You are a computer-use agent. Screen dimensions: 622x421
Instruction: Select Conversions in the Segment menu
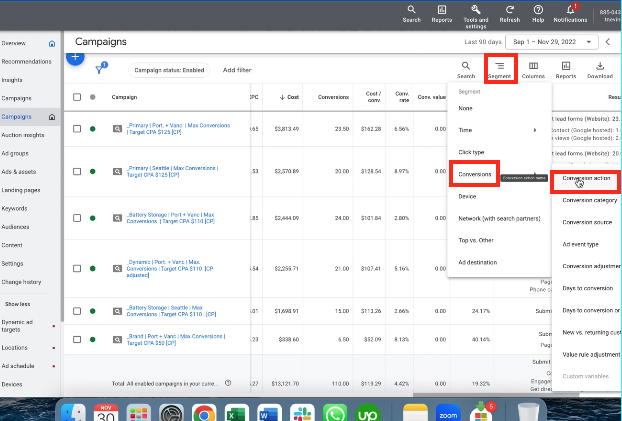(475, 174)
